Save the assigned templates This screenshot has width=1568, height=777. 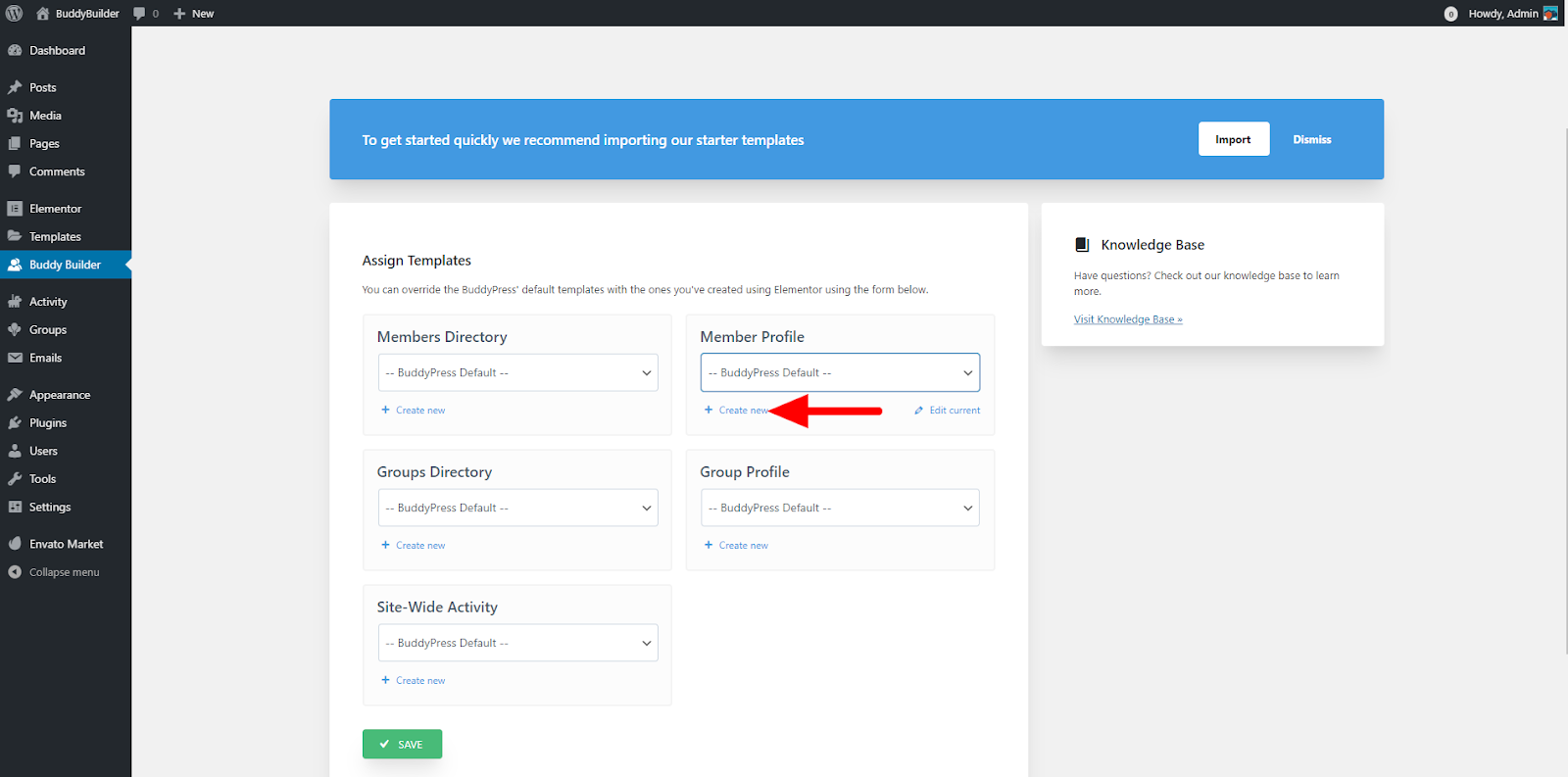click(x=402, y=744)
